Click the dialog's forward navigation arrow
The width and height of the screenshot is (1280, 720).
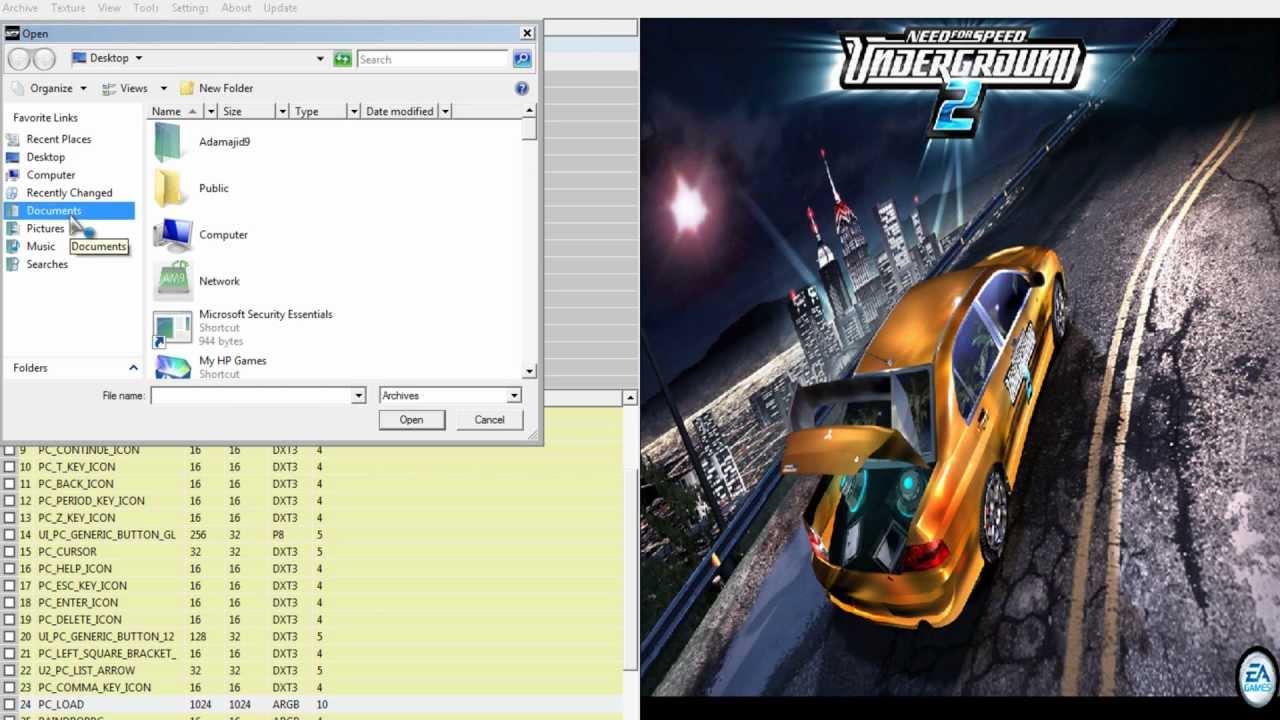(x=44, y=60)
